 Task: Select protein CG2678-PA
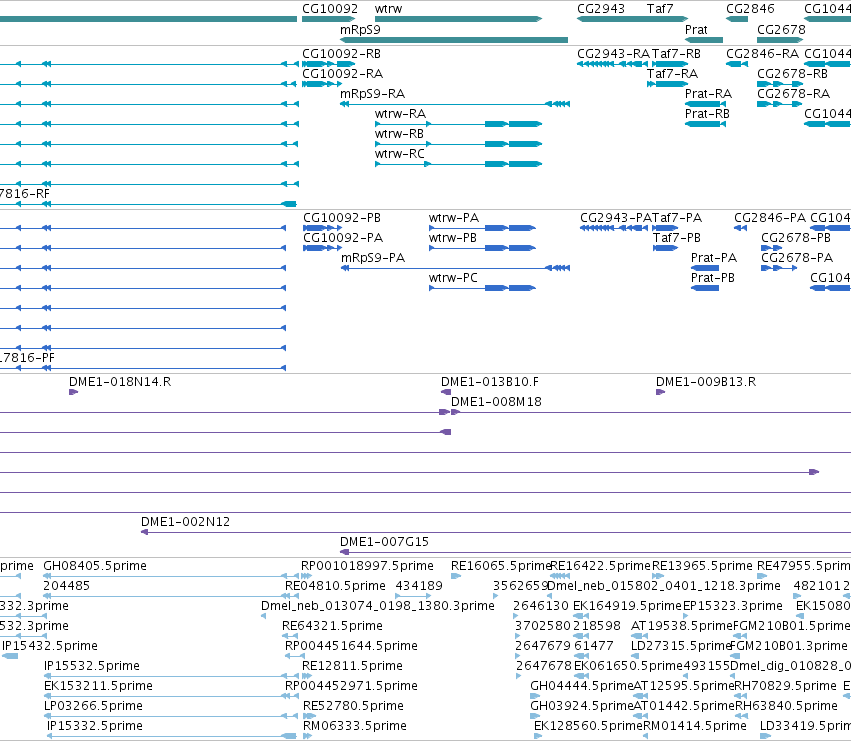click(x=797, y=258)
